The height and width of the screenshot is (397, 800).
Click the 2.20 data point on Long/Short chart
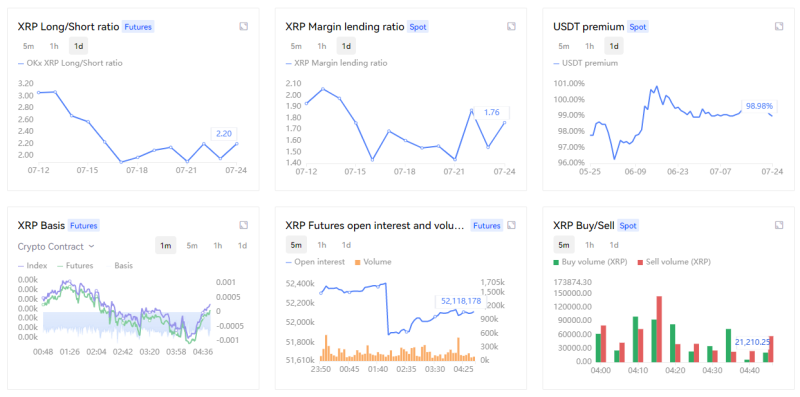coord(237,144)
